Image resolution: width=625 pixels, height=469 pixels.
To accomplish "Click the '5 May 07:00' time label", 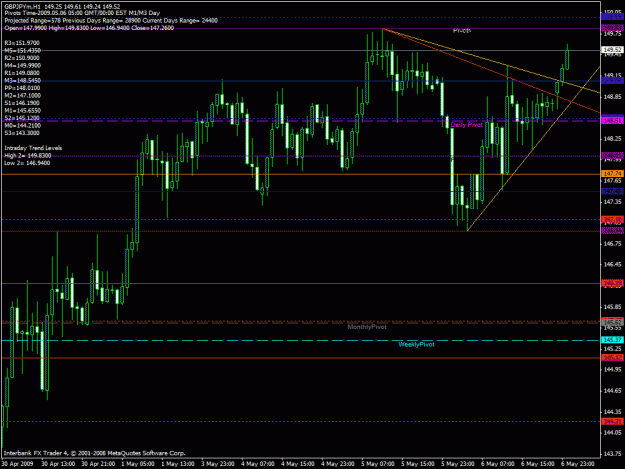I will point(378,464).
